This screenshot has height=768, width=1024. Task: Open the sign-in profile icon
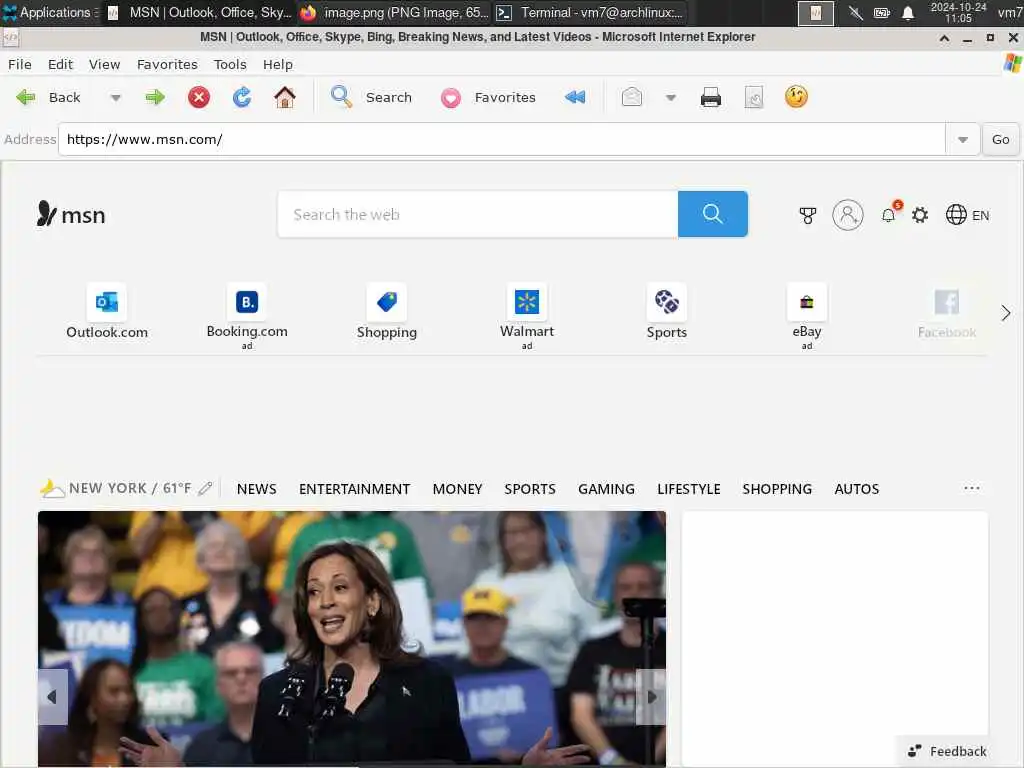(x=848, y=215)
